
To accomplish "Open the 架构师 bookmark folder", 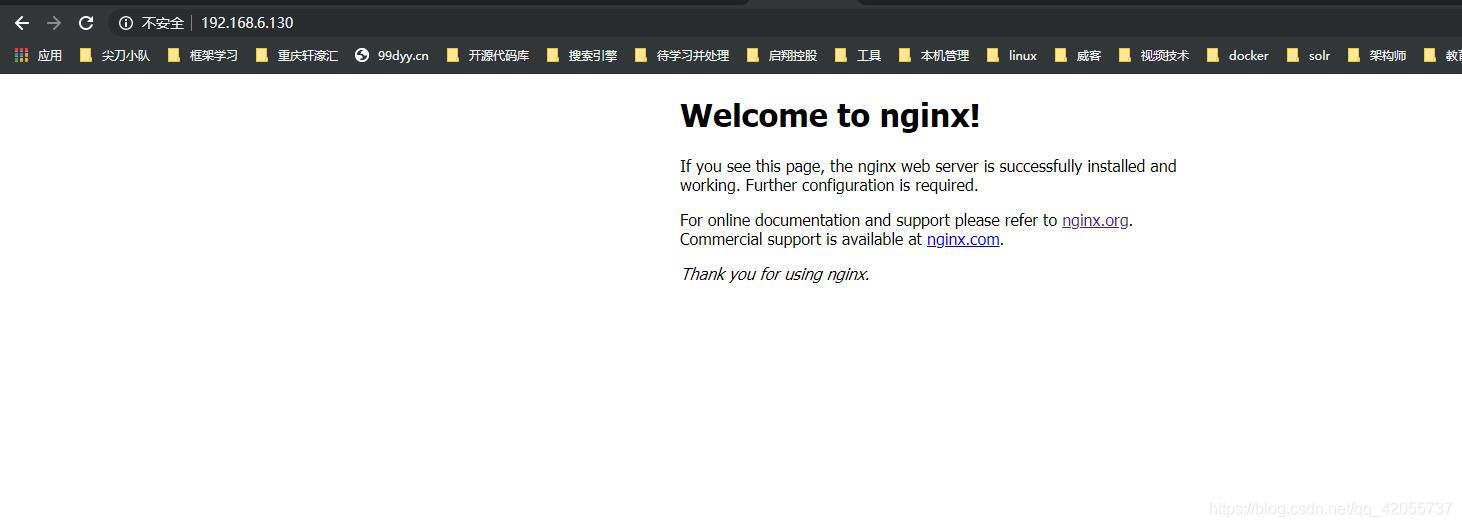I will 1377,56.
